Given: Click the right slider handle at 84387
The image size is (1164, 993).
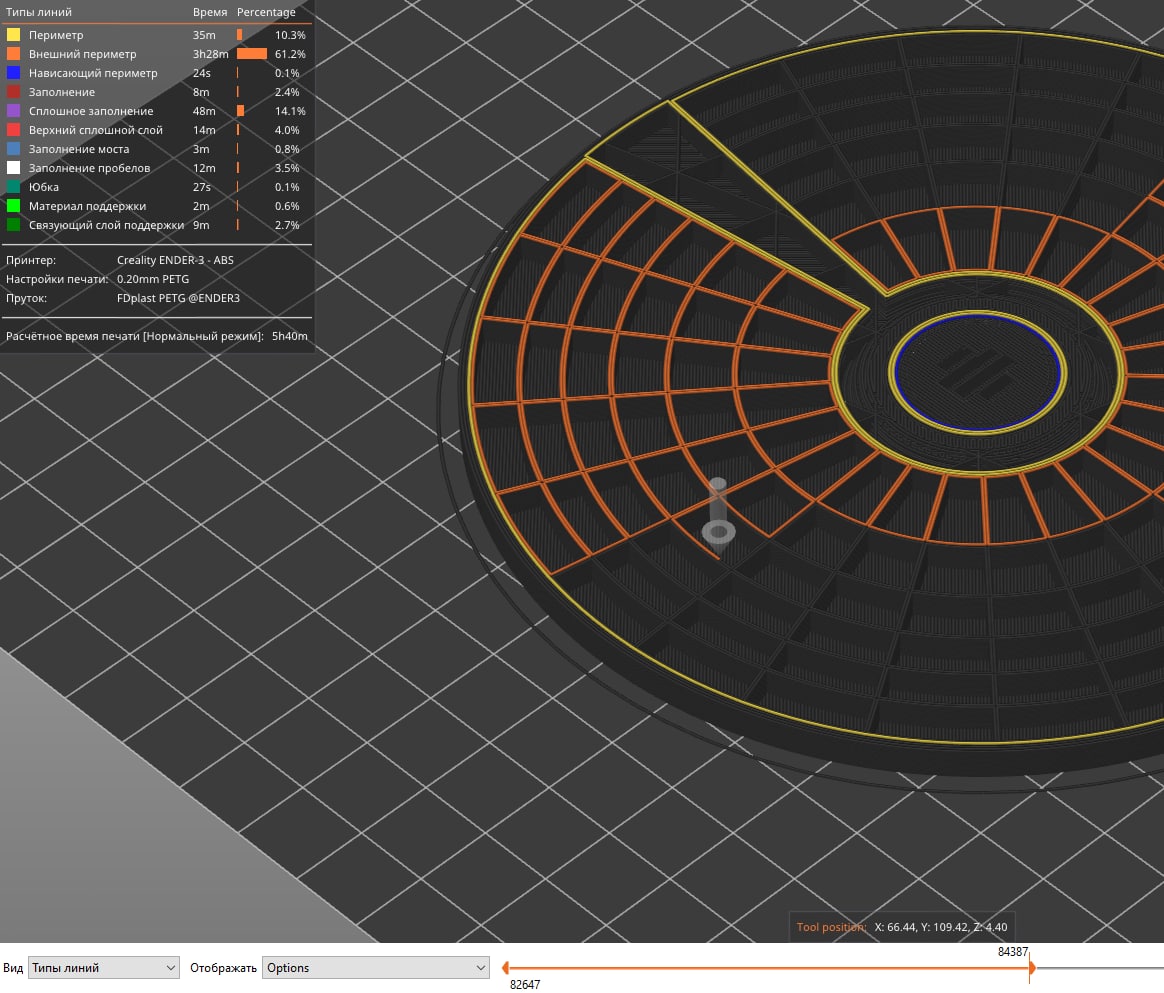Looking at the screenshot, I should [x=1031, y=968].
